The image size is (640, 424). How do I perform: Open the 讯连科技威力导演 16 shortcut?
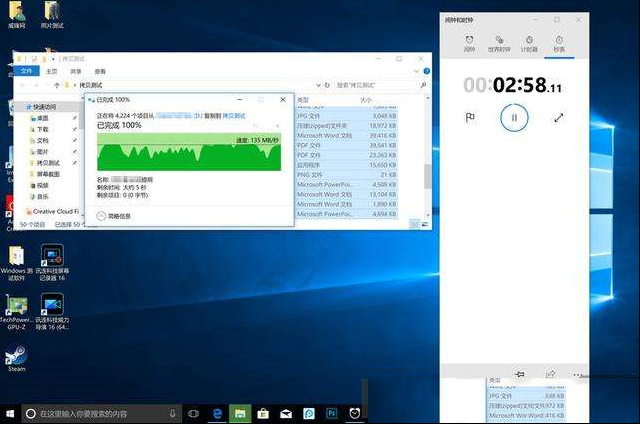pos(52,311)
